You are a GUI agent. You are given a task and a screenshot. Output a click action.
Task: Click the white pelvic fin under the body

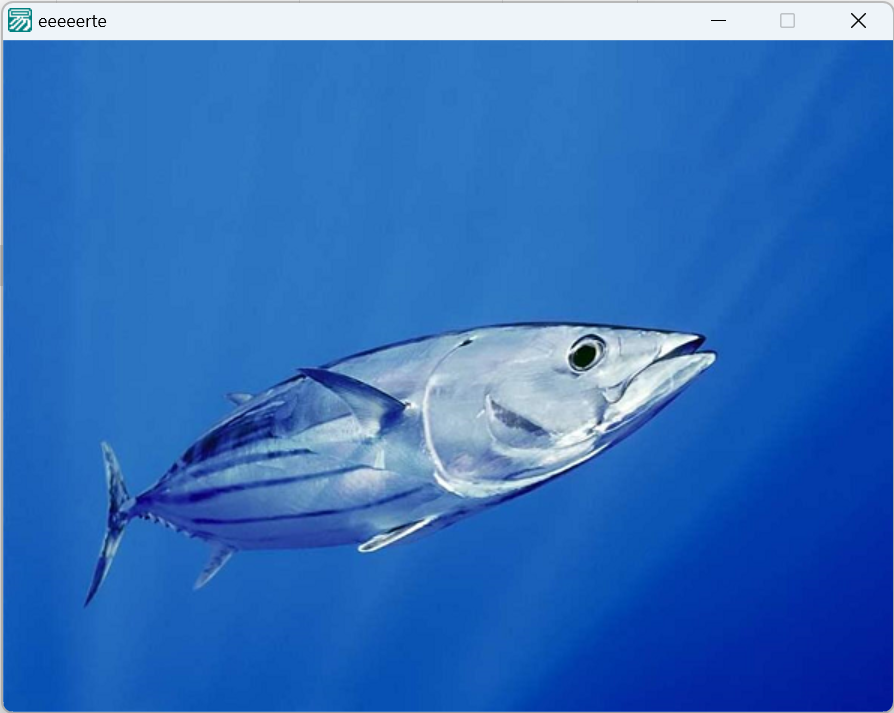pos(395,536)
